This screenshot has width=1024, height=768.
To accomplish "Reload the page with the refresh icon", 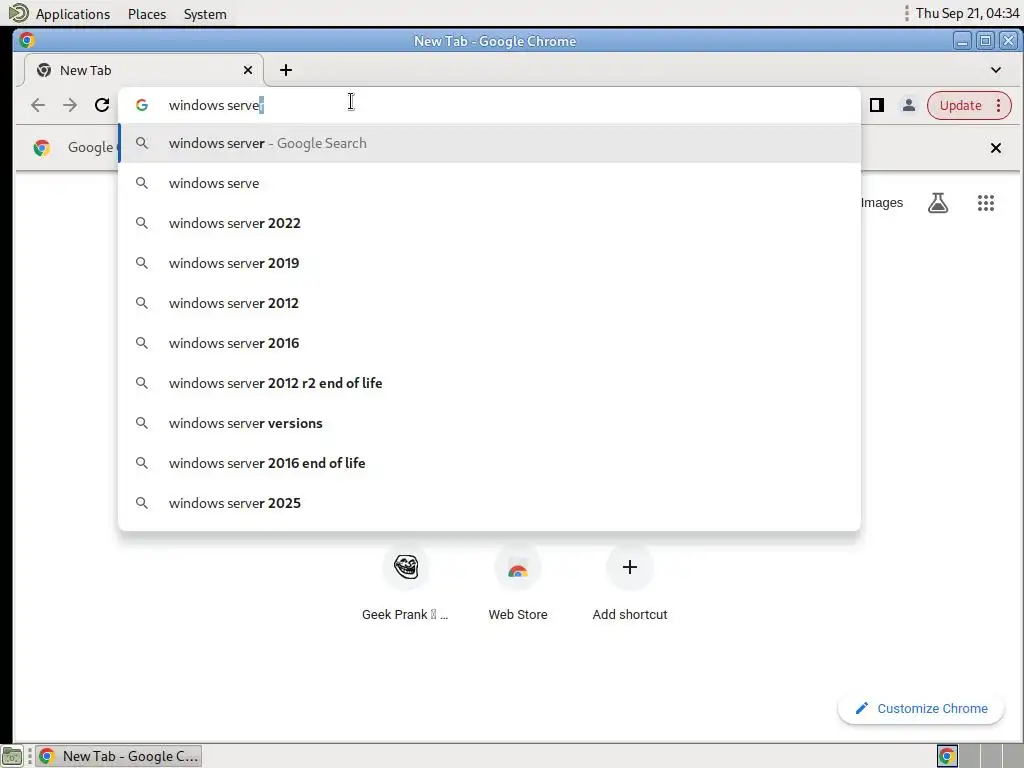I will 102,105.
